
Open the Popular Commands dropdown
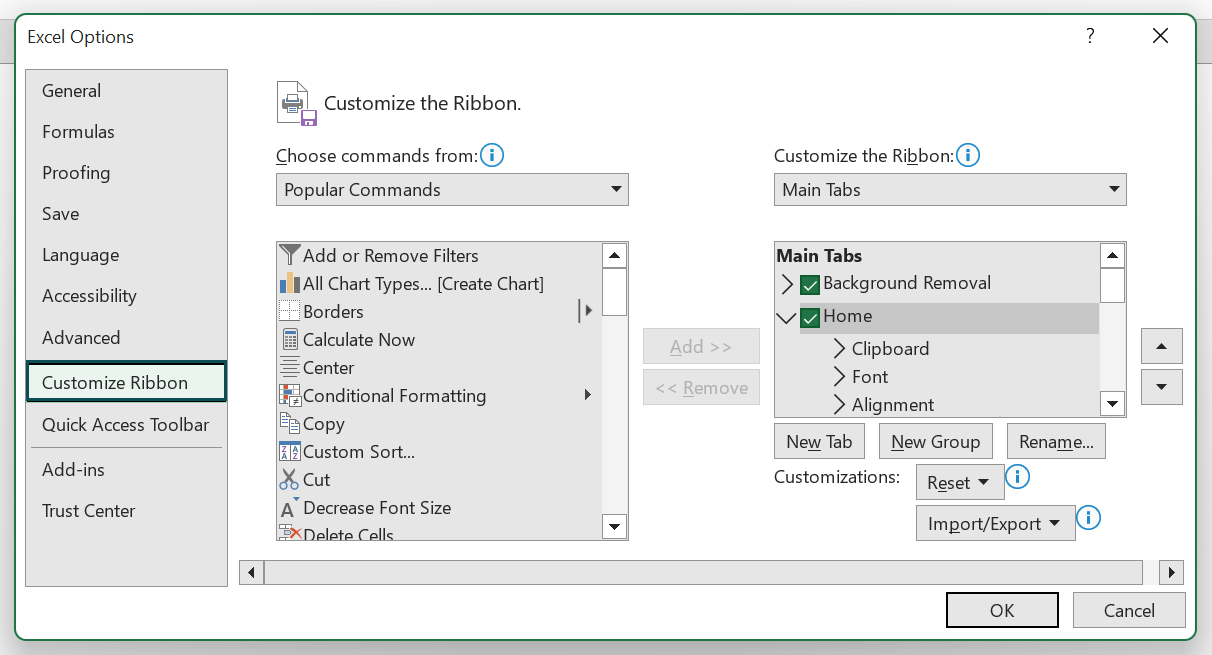[x=452, y=190]
